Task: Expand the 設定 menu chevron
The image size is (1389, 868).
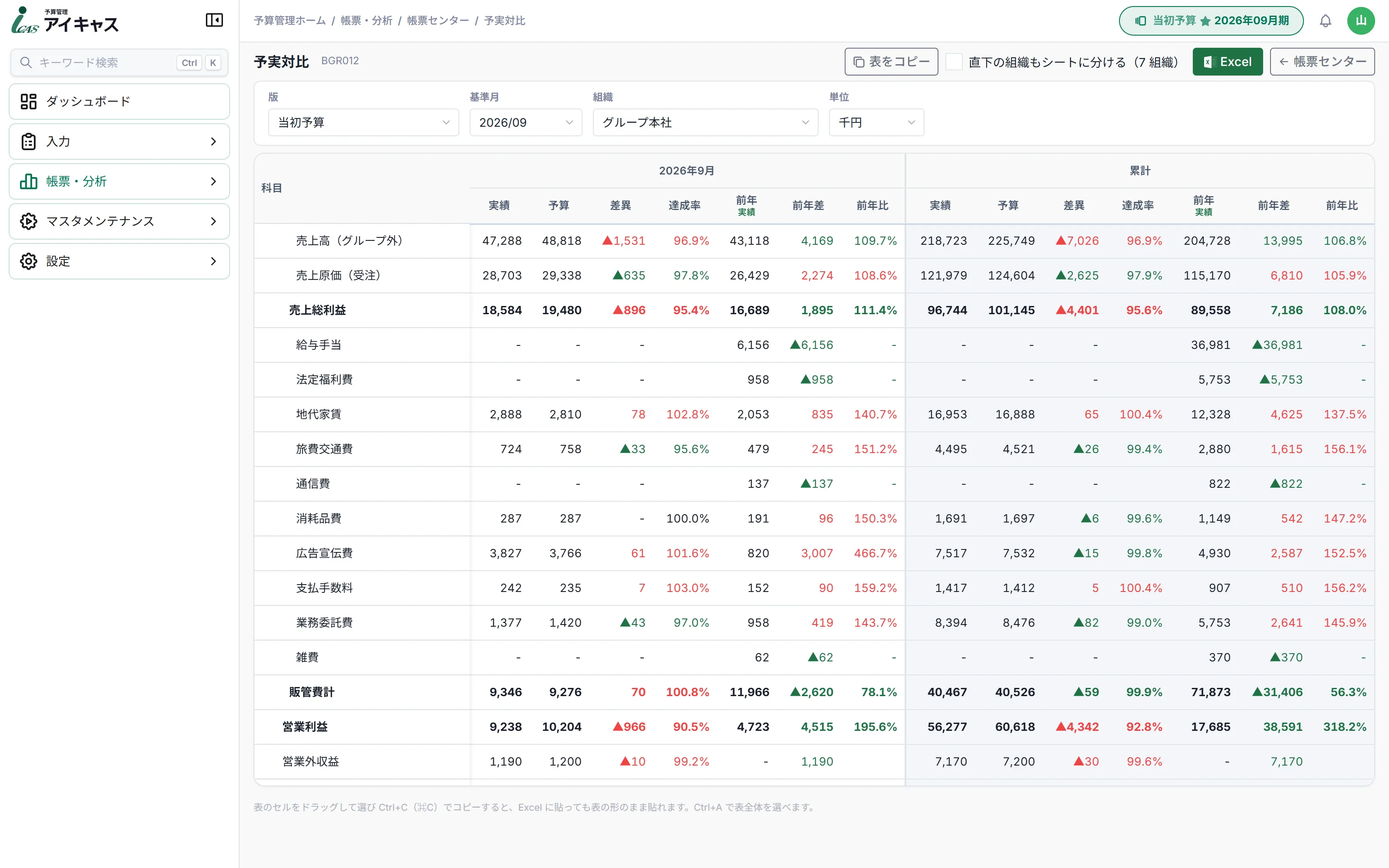Action: coord(214,261)
